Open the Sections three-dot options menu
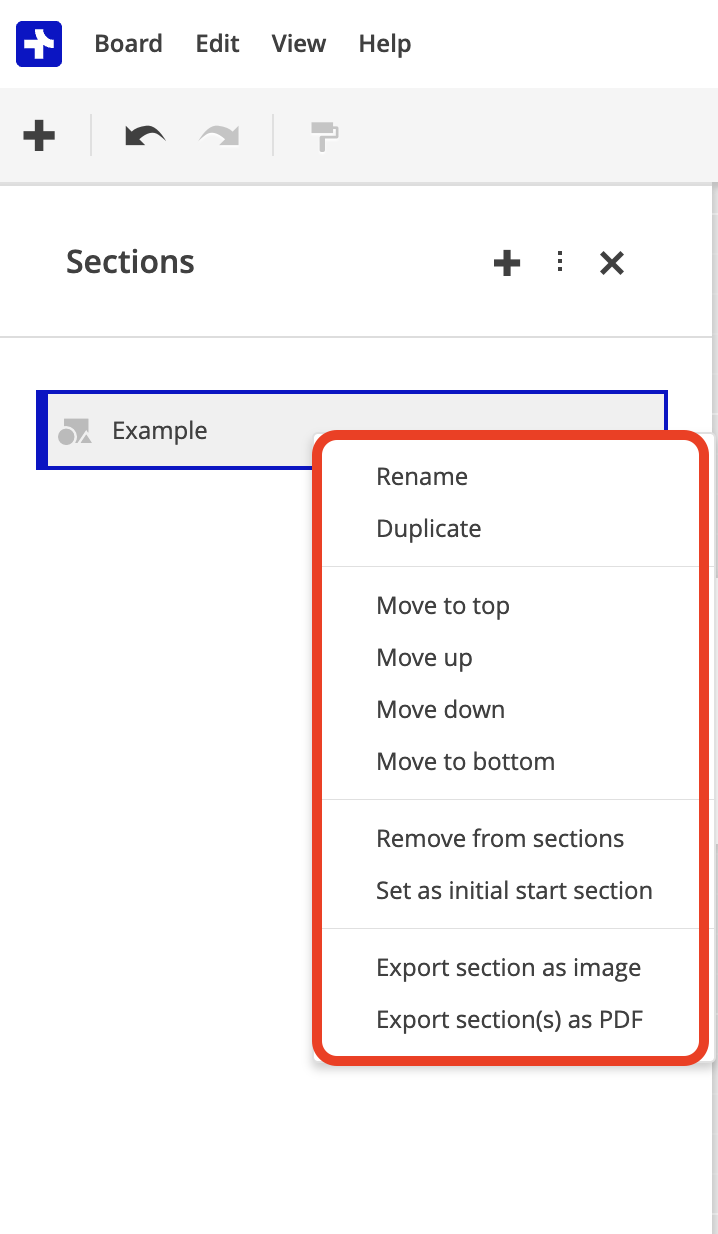The image size is (718, 1234). pyautogui.click(x=560, y=262)
